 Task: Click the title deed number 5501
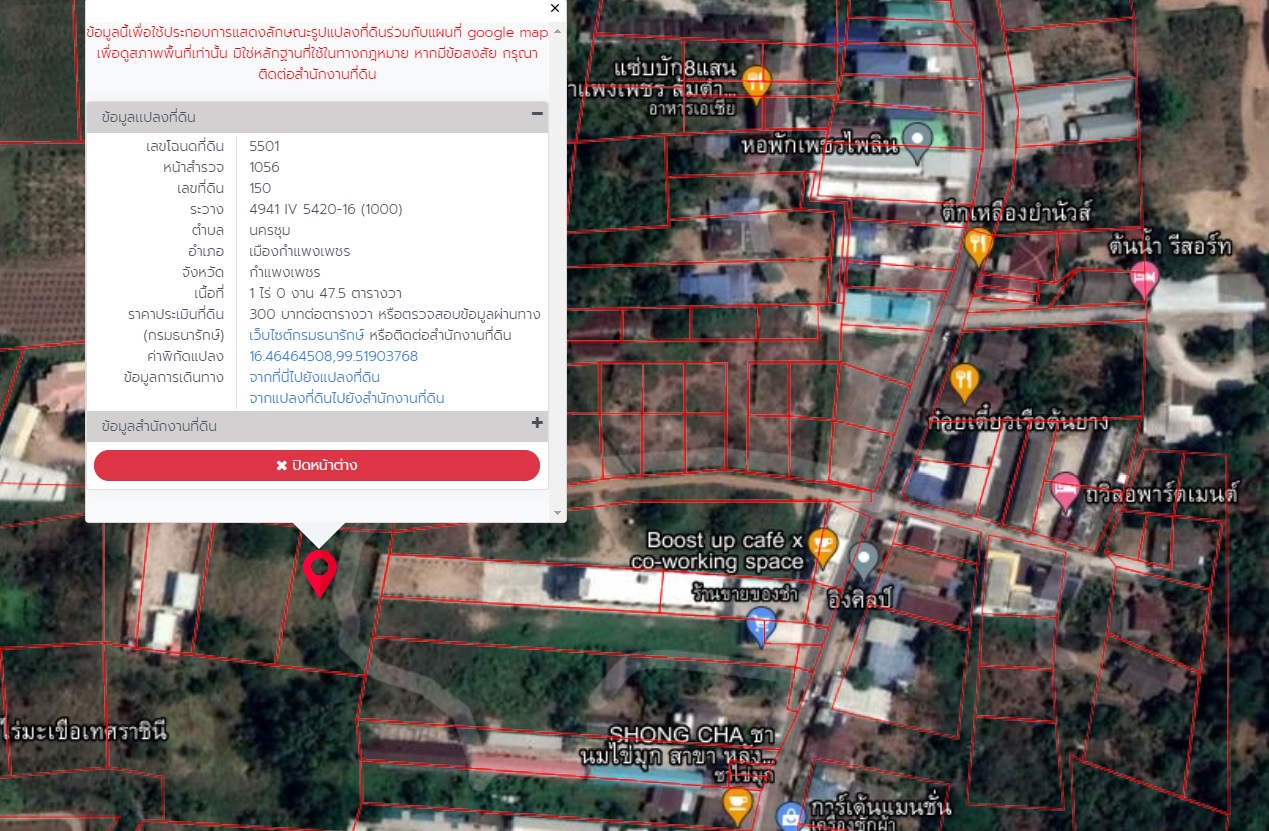[264, 146]
